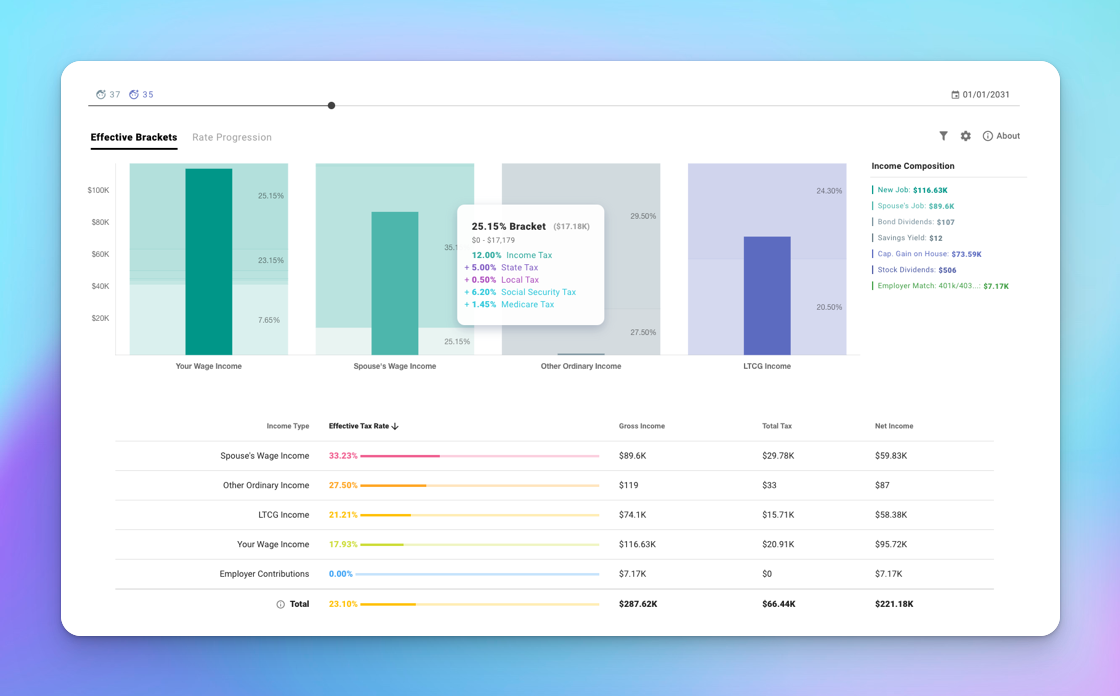Image resolution: width=1120 pixels, height=696 pixels.
Task: Click the Your Wage Income dark green bar
Action: pos(209,262)
